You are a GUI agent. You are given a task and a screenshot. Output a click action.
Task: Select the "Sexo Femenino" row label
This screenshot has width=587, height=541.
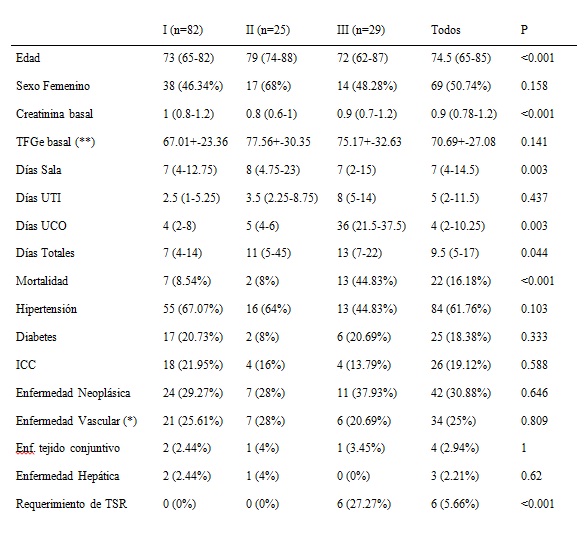pyautogui.click(x=53, y=86)
